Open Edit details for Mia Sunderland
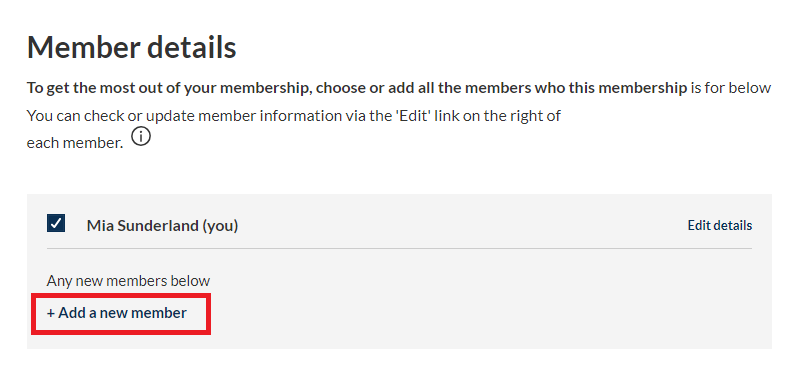786x387 pixels. [719, 226]
